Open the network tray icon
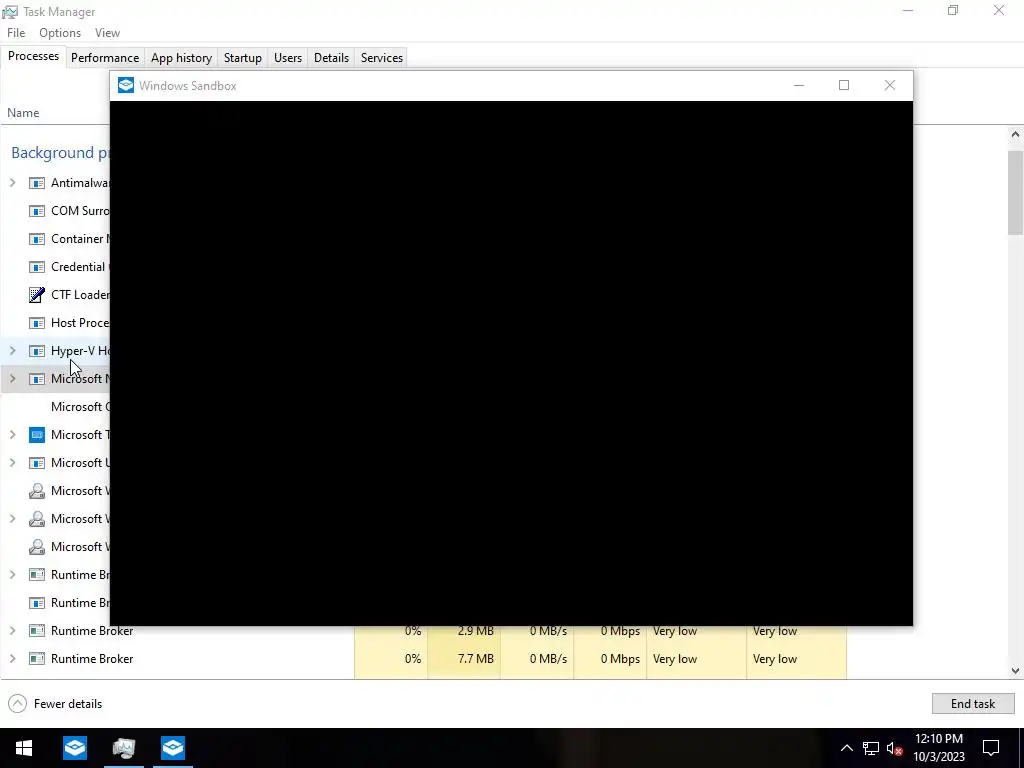This screenshot has width=1024, height=768. coord(871,748)
